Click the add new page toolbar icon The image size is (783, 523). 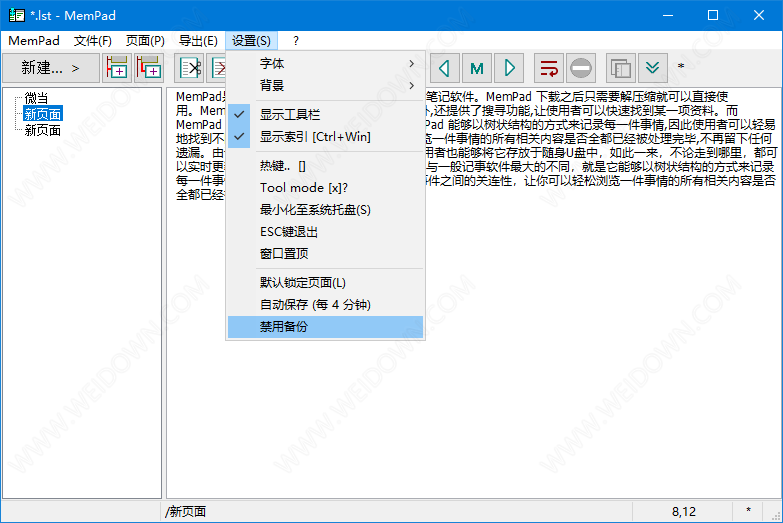(117, 67)
